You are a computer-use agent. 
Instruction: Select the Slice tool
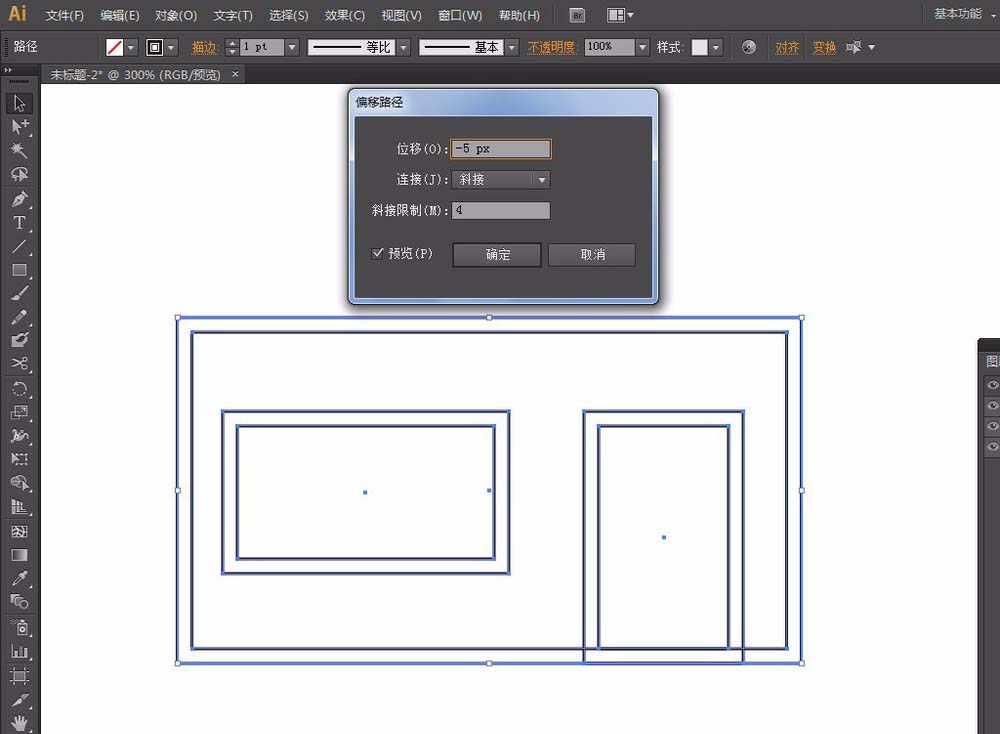click(19, 700)
